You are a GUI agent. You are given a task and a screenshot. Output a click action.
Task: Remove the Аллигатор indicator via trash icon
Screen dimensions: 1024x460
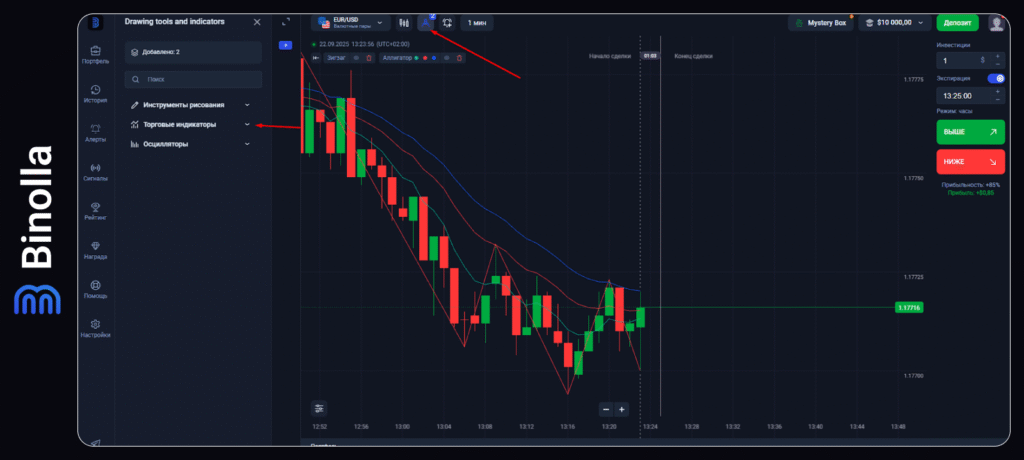coord(459,58)
